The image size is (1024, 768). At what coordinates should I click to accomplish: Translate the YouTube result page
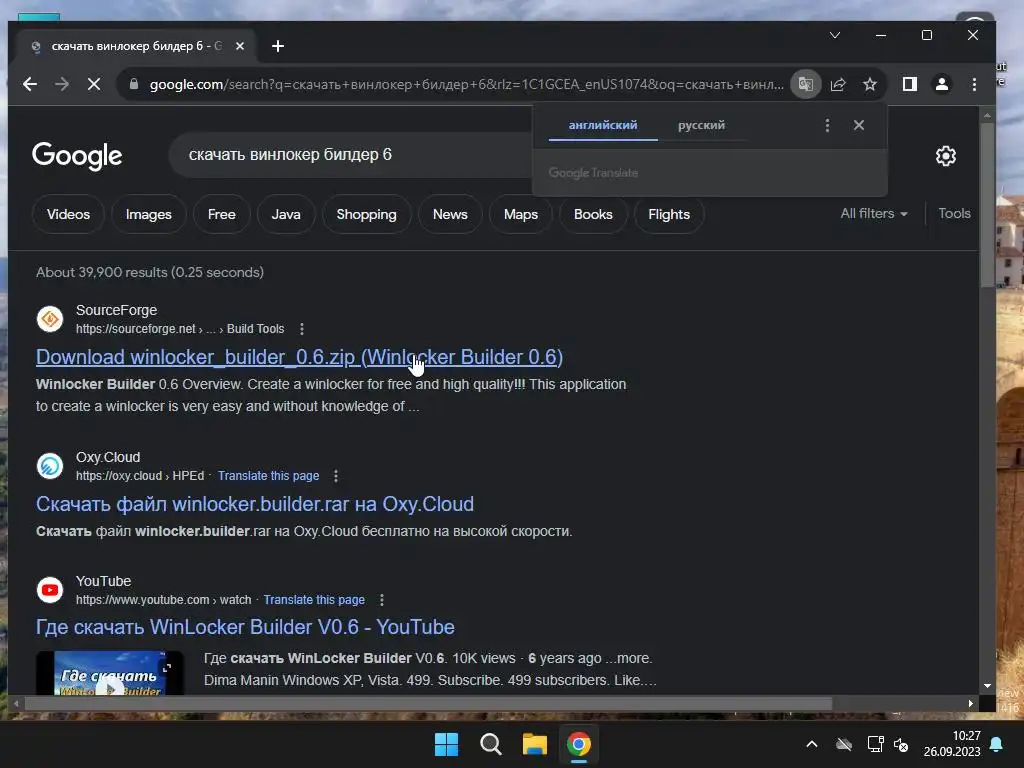pyautogui.click(x=314, y=600)
